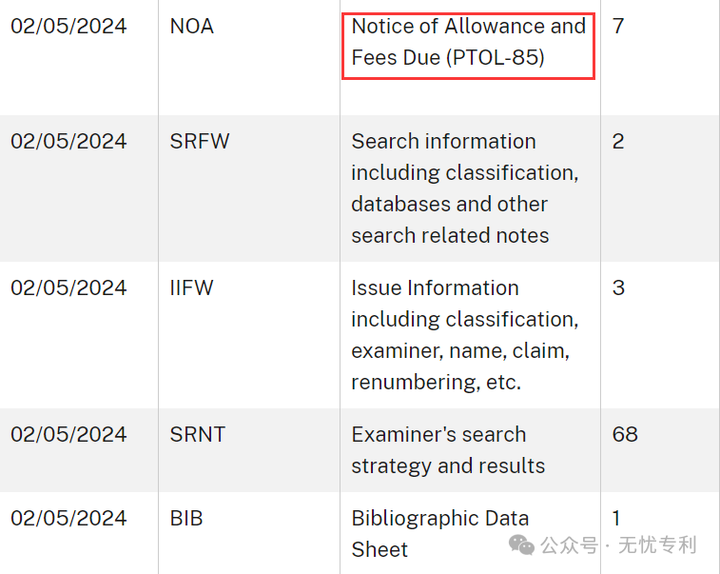Click the date 02/05/2024 in the SRNT row

point(68,434)
